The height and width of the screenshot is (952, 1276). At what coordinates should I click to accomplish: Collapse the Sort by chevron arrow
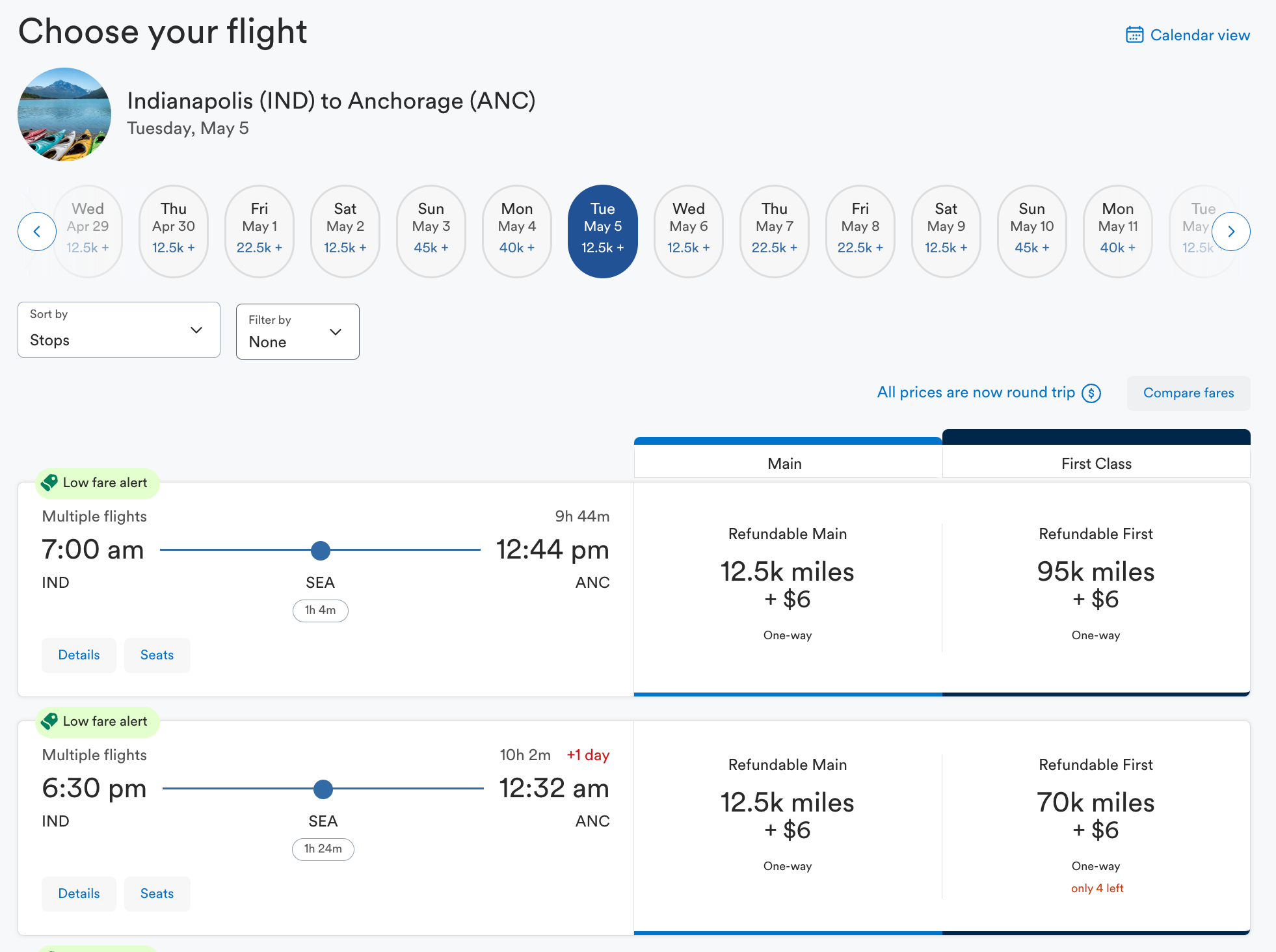tap(196, 330)
